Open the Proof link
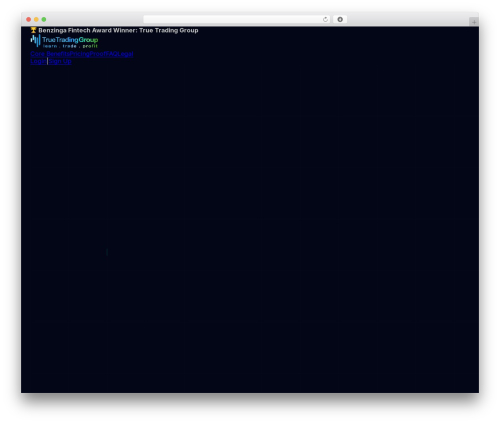500x423 pixels. pyautogui.click(x=97, y=54)
